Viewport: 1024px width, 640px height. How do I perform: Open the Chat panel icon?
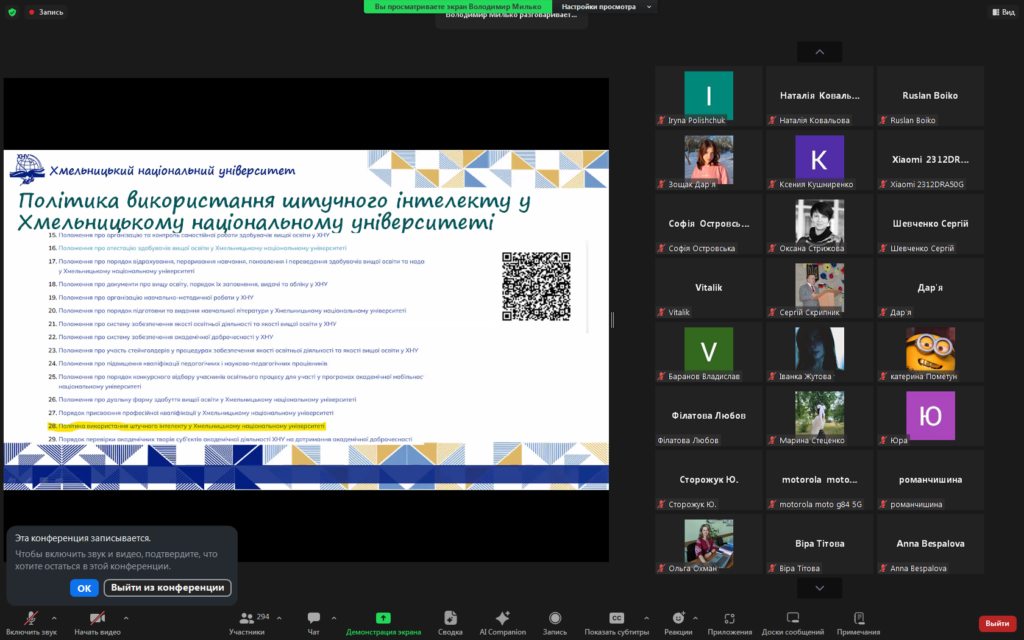[x=313, y=618]
